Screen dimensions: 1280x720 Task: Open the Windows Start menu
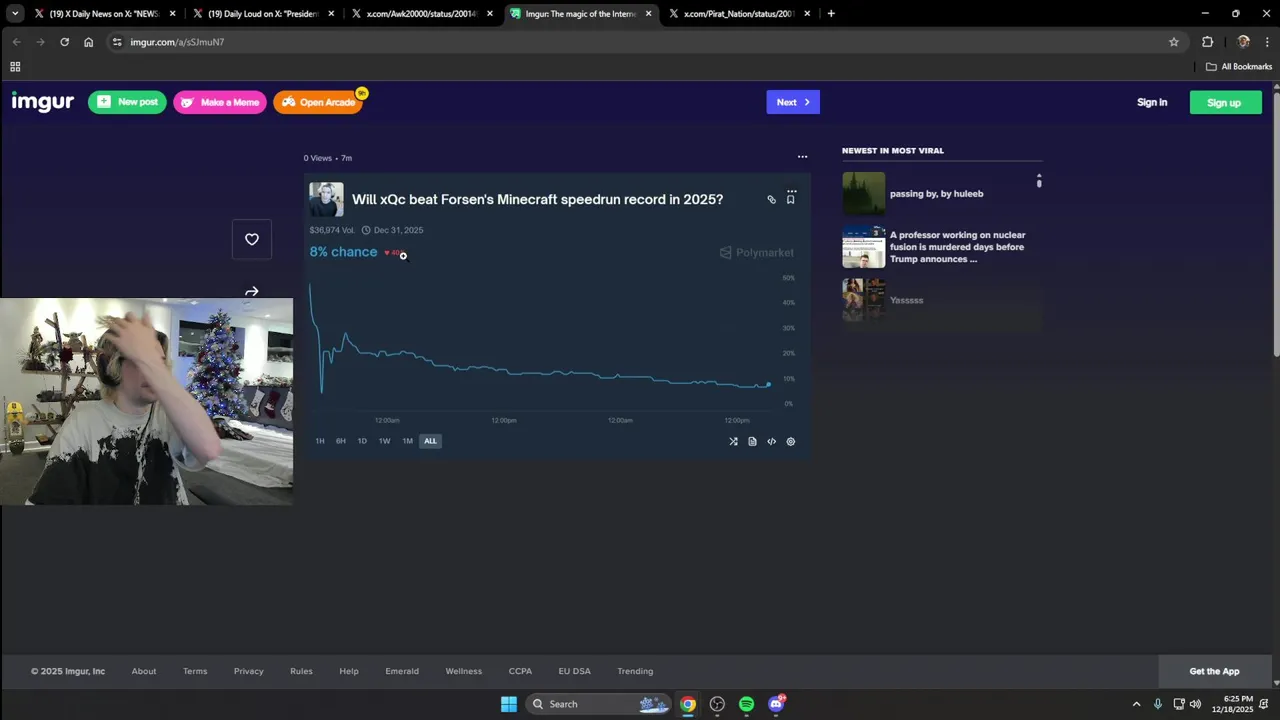(509, 704)
